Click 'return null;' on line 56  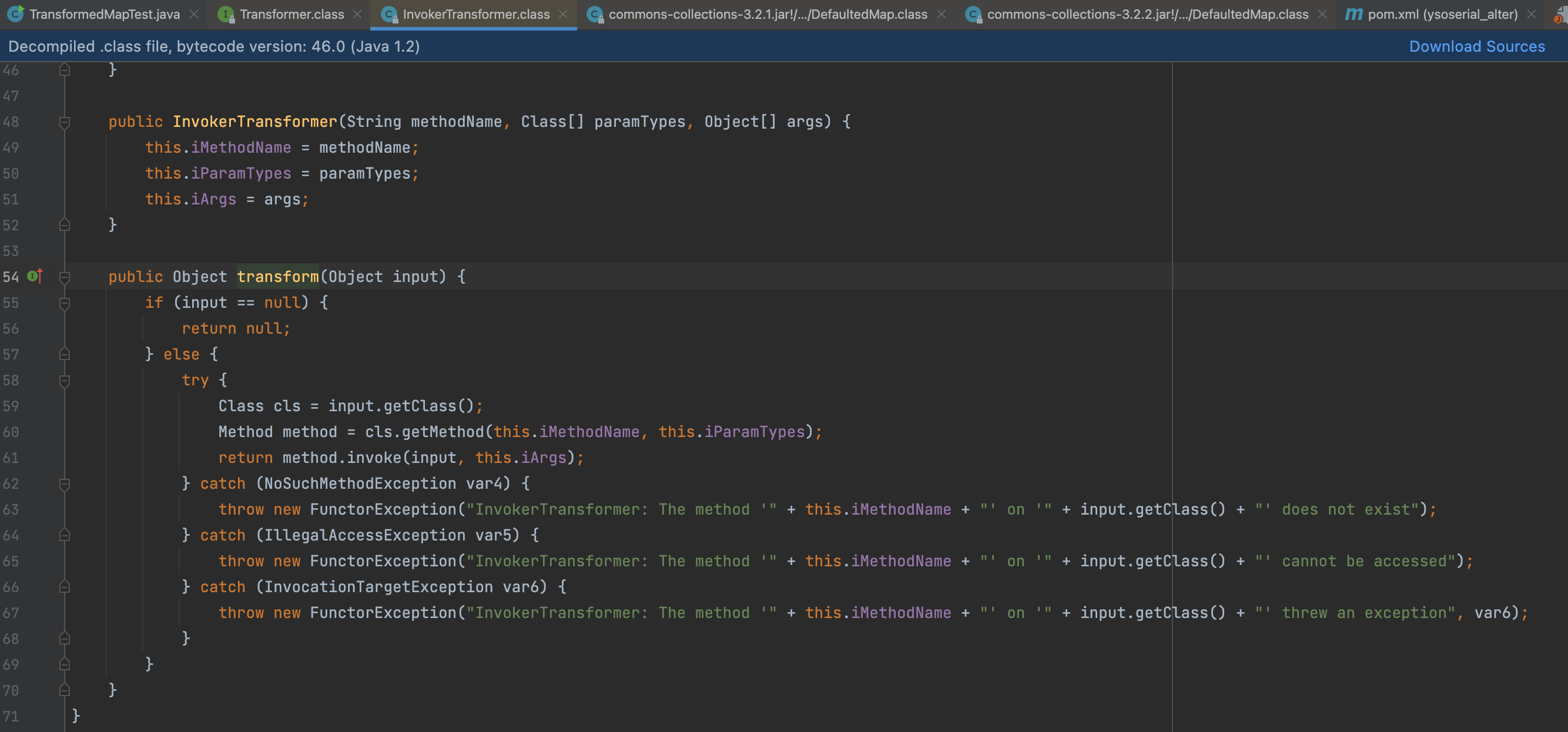click(x=236, y=328)
